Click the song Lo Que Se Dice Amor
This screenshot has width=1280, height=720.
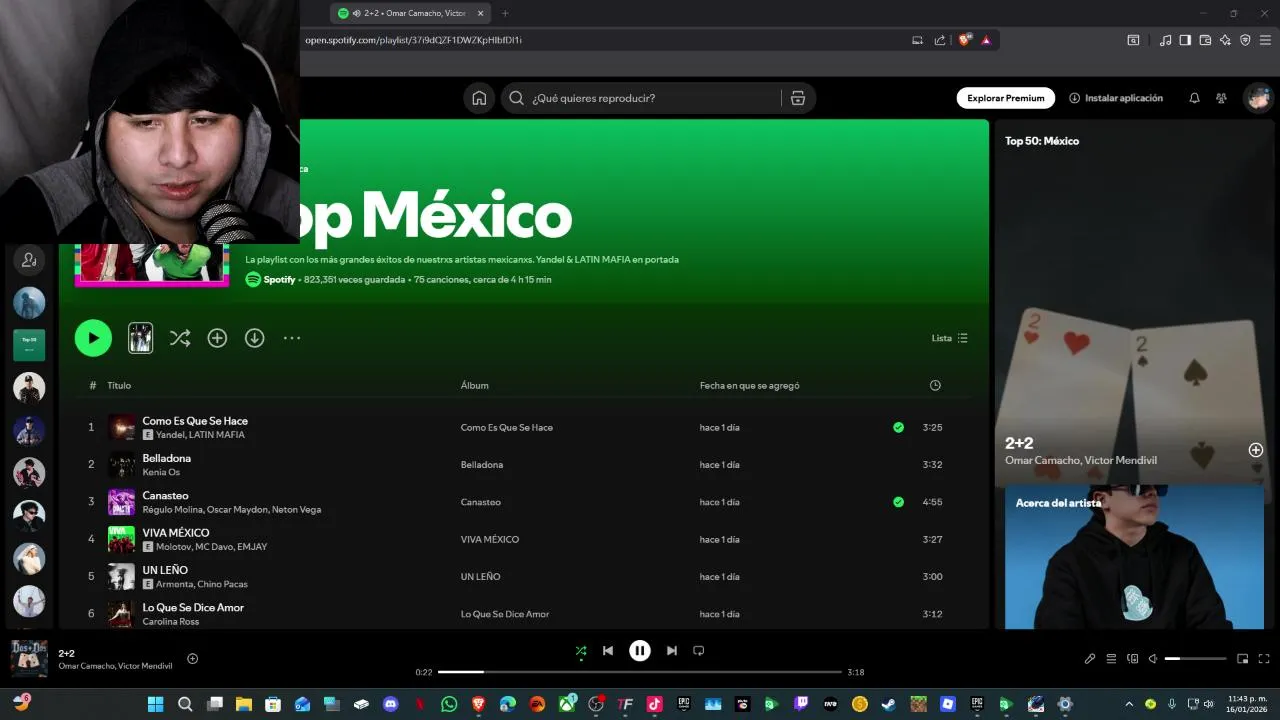pyautogui.click(x=193, y=608)
